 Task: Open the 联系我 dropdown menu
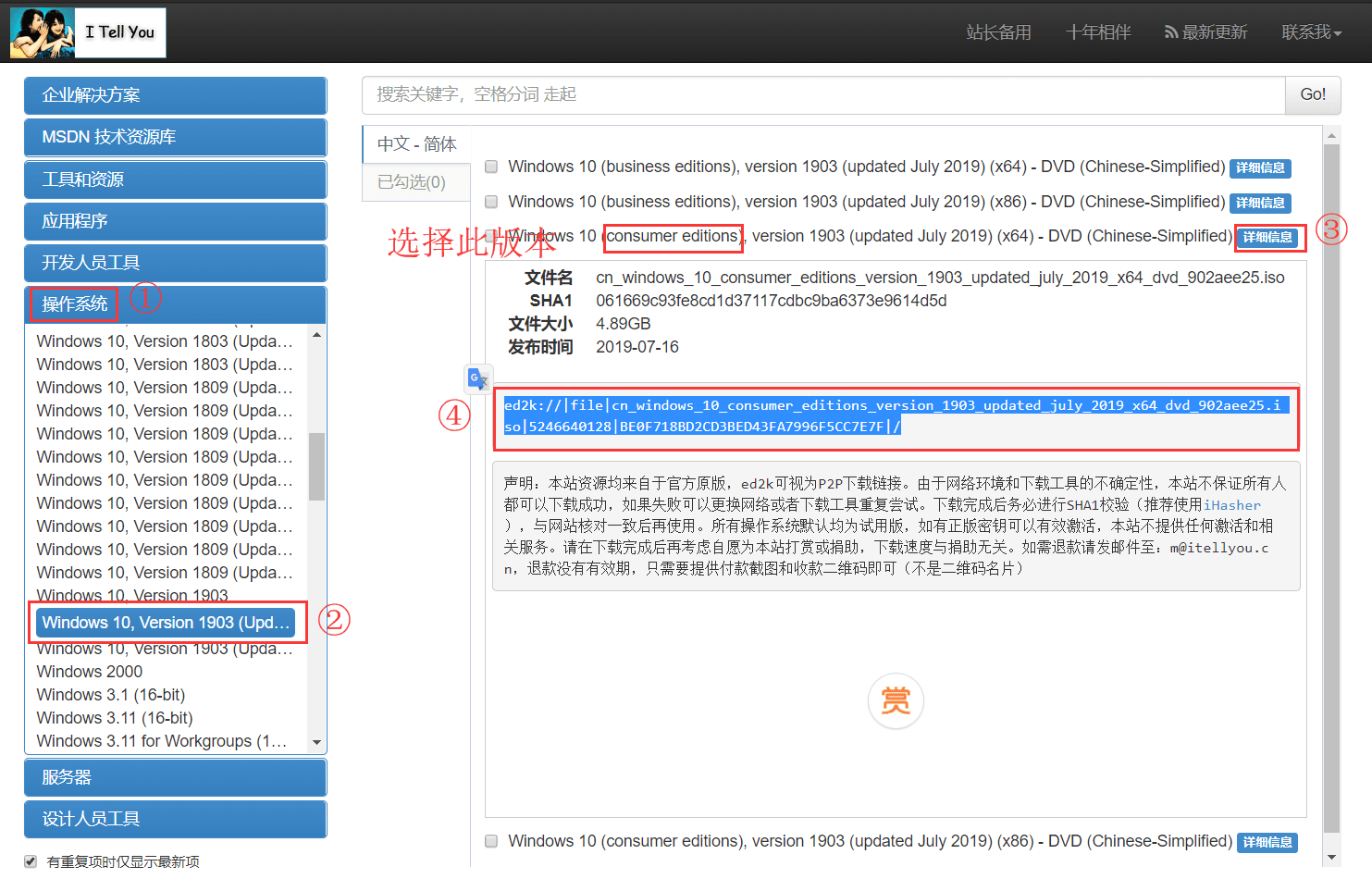point(1311,31)
